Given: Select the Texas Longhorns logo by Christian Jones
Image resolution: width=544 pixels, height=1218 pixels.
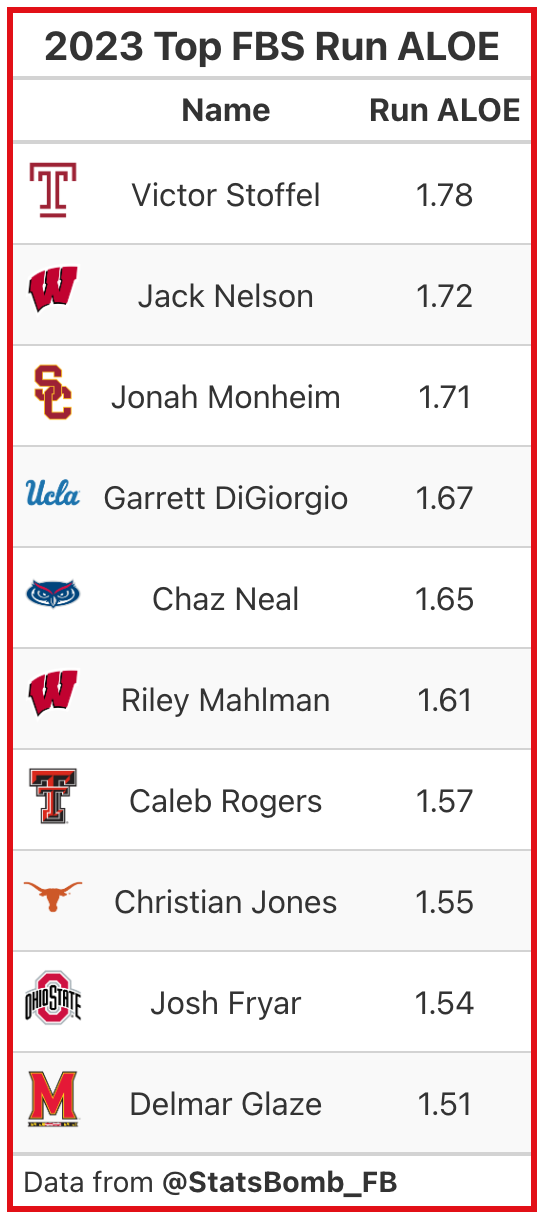Looking at the screenshot, I should pos(53,897).
